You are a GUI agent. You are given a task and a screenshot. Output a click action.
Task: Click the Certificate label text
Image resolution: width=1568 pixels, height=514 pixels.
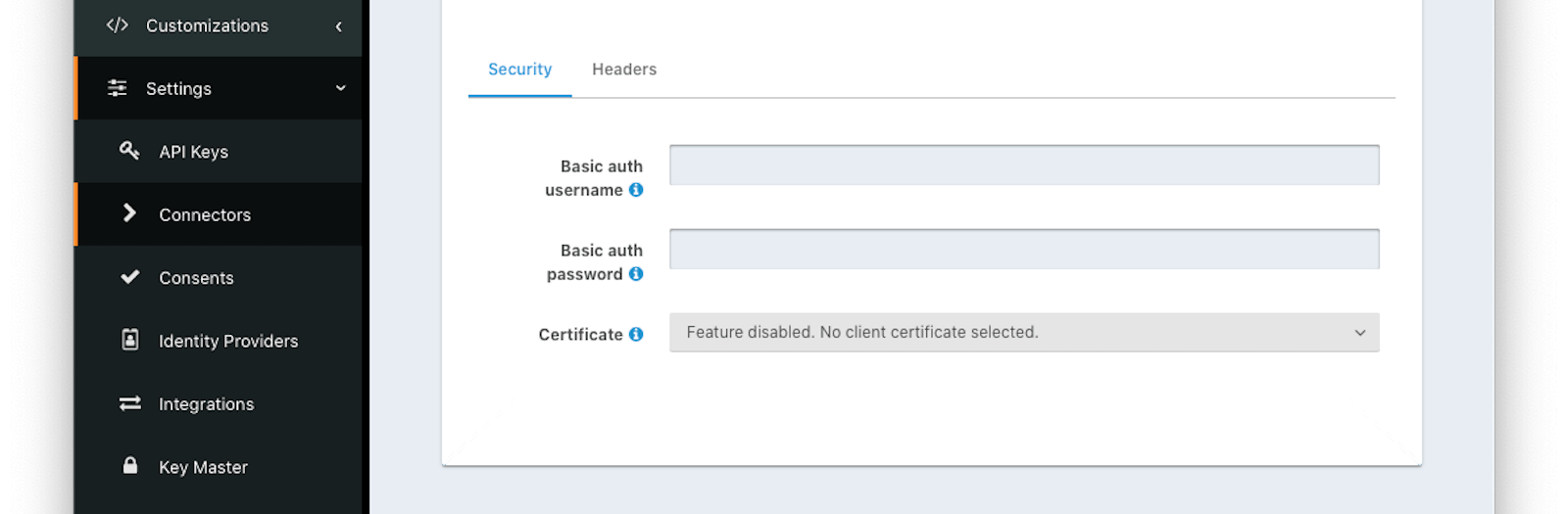point(580,335)
